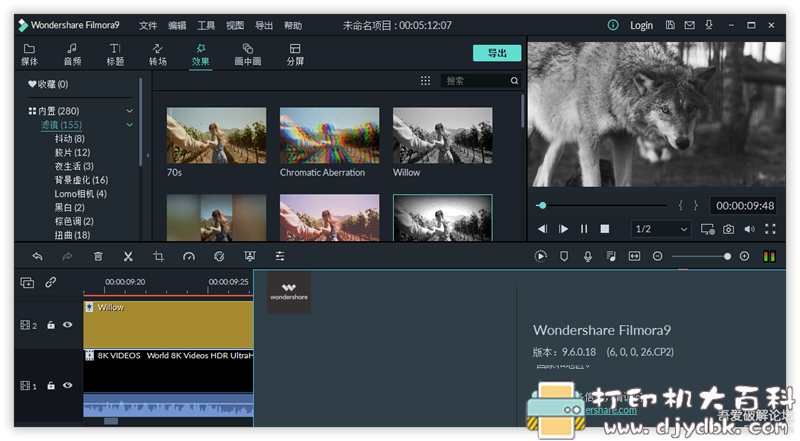The image size is (800, 441).
Task: Select the Lomo相机 (4) category
Action: [81, 194]
